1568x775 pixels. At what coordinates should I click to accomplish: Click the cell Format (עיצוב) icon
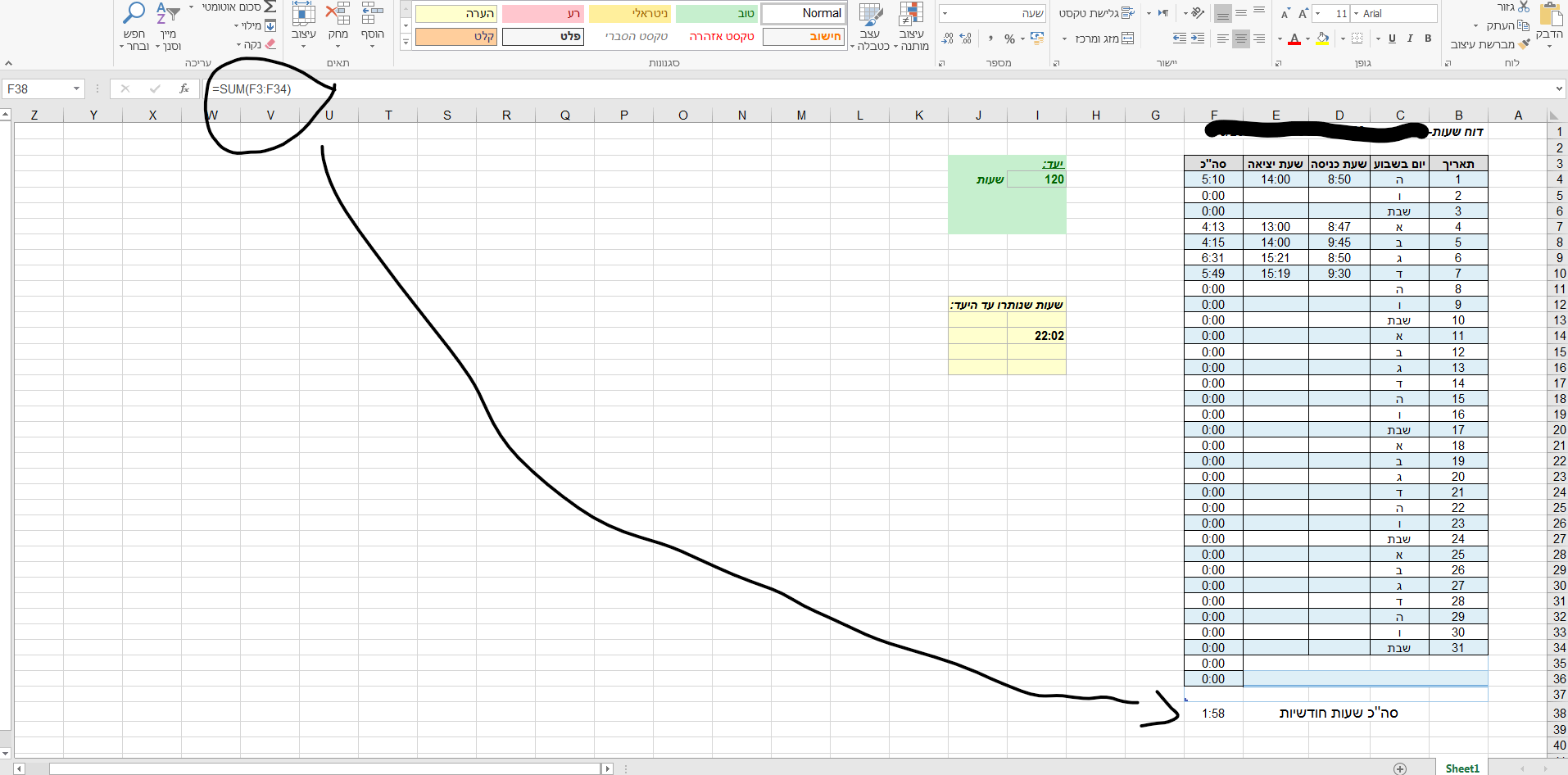[x=303, y=13]
